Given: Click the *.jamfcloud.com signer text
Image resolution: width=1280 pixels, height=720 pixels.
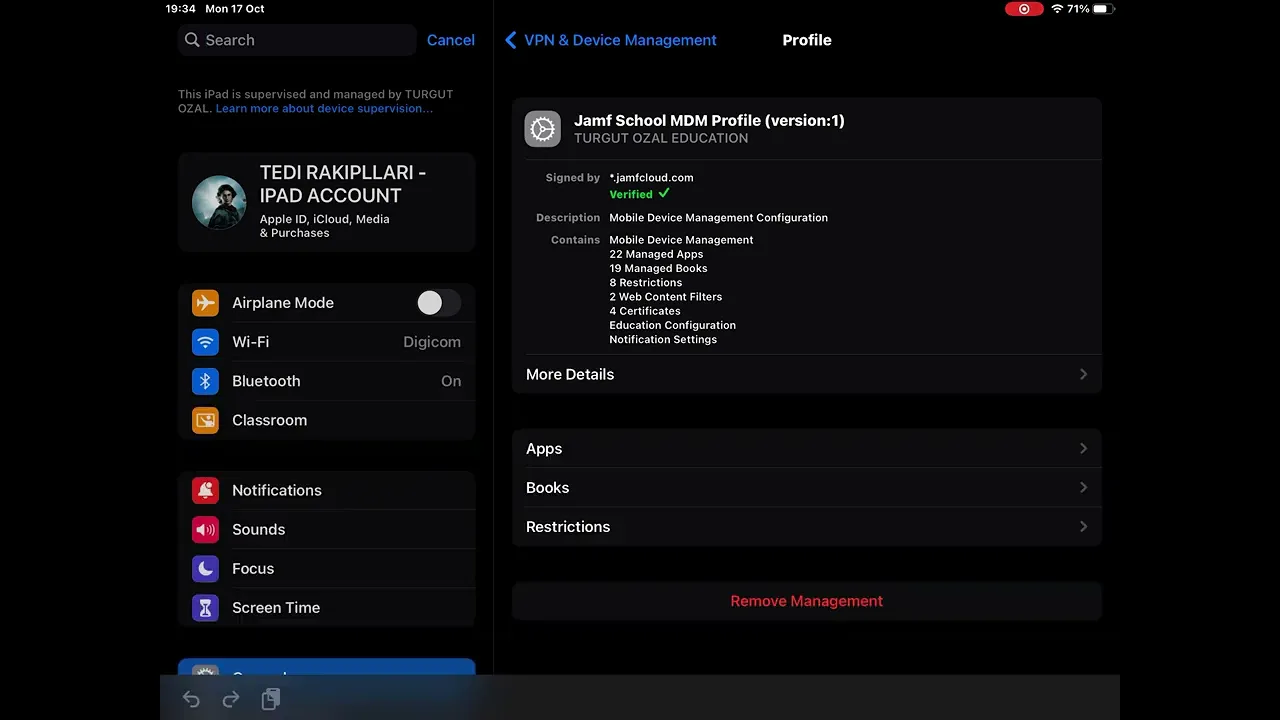Looking at the screenshot, I should [651, 177].
